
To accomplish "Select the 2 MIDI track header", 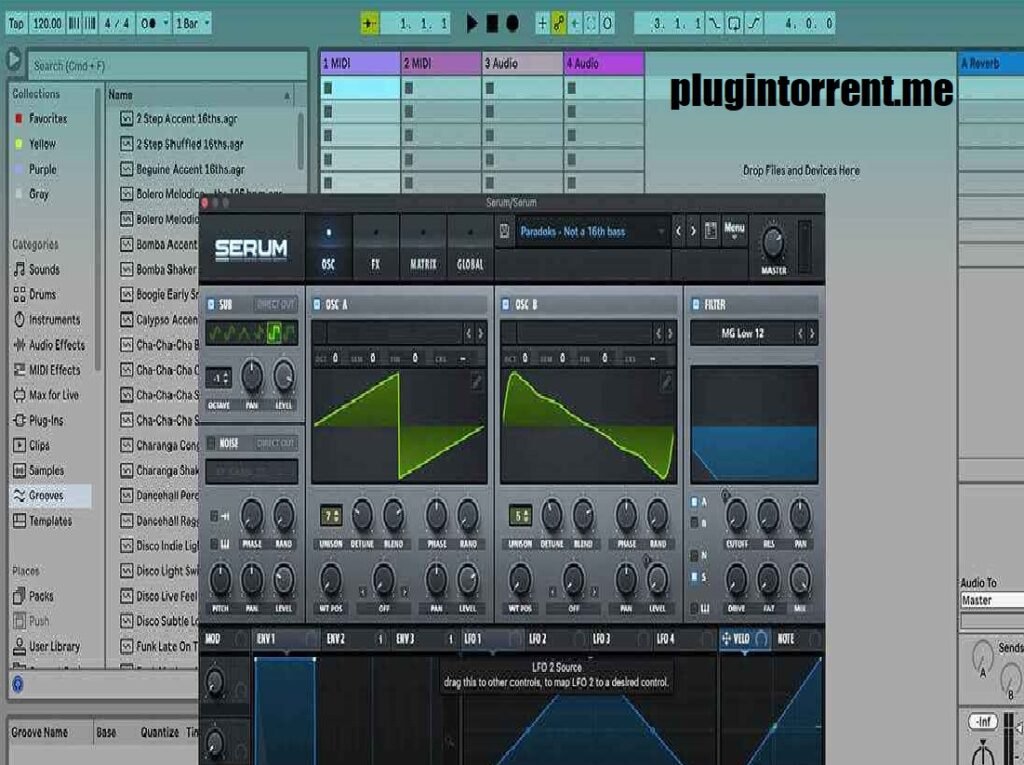I will click(441, 63).
